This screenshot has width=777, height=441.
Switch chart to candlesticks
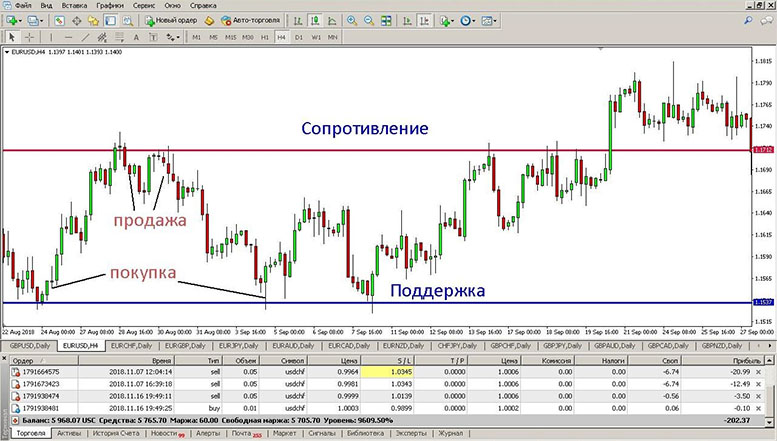315,21
